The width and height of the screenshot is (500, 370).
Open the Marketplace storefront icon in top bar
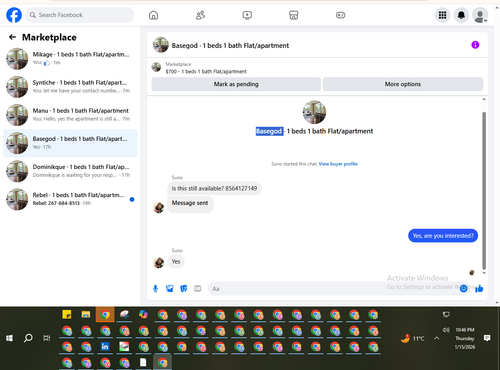(x=294, y=15)
